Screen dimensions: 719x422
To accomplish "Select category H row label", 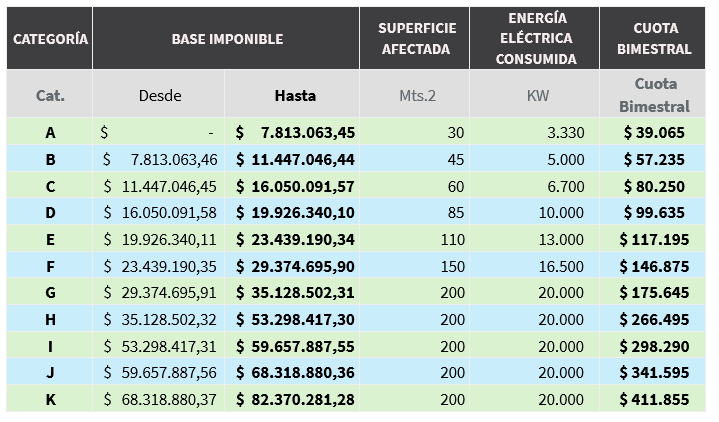I will point(50,319).
